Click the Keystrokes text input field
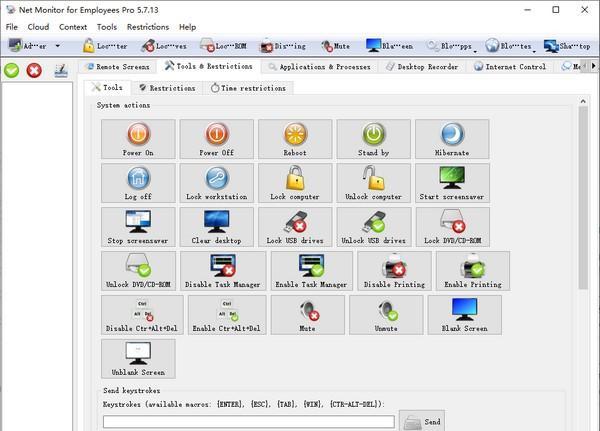Viewport: 600px width, 431px height. point(248,422)
